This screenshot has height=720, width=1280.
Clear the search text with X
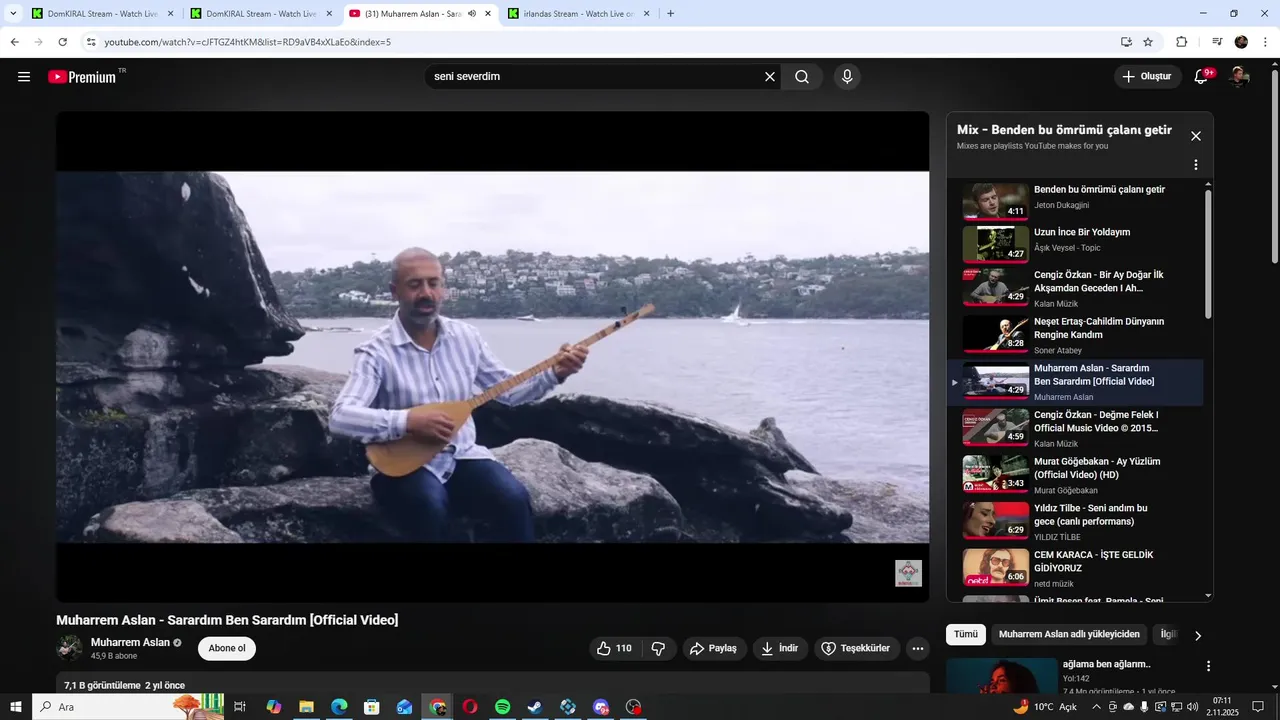[770, 77]
